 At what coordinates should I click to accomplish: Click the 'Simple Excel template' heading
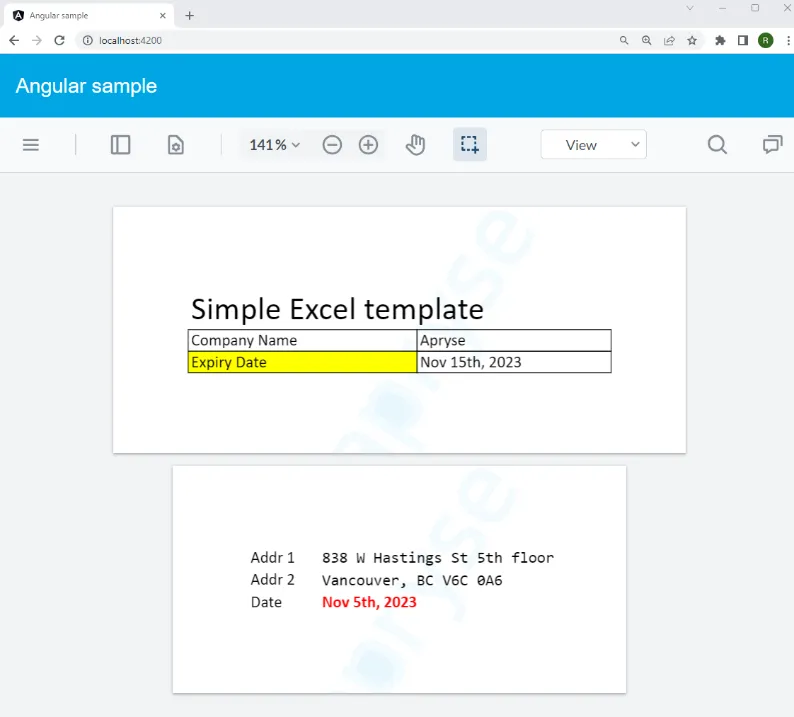(337, 309)
